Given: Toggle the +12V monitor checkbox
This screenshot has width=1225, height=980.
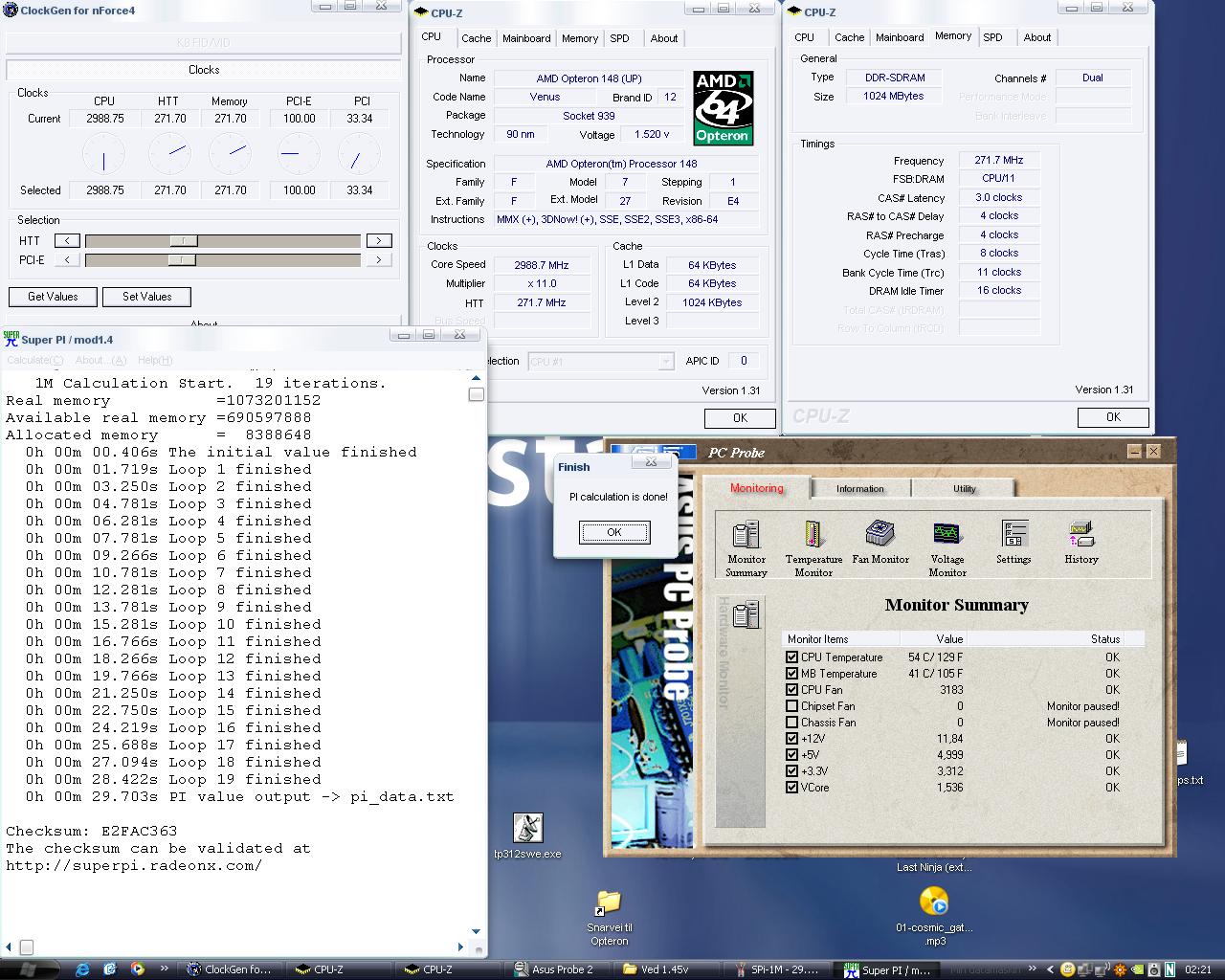Looking at the screenshot, I should (x=791, y=739).
